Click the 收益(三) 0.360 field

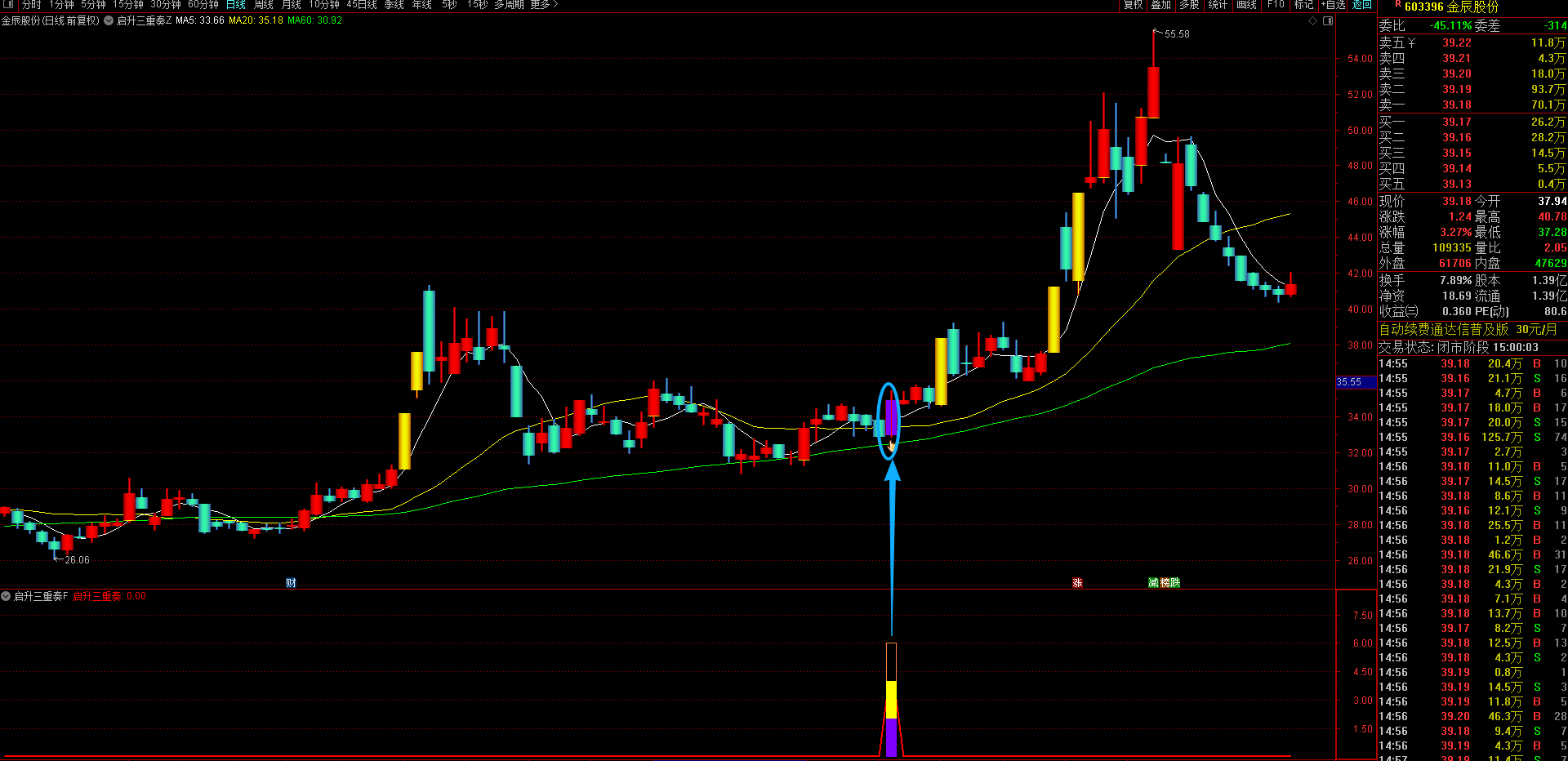(x=1425, y=311)
